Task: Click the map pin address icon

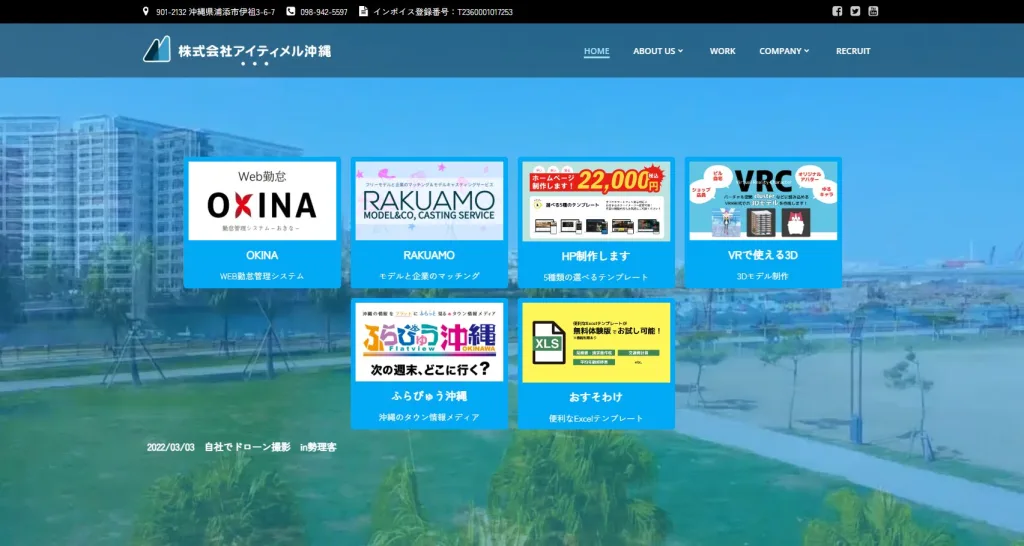Action: pyautogui.click(x=147, y=12)
